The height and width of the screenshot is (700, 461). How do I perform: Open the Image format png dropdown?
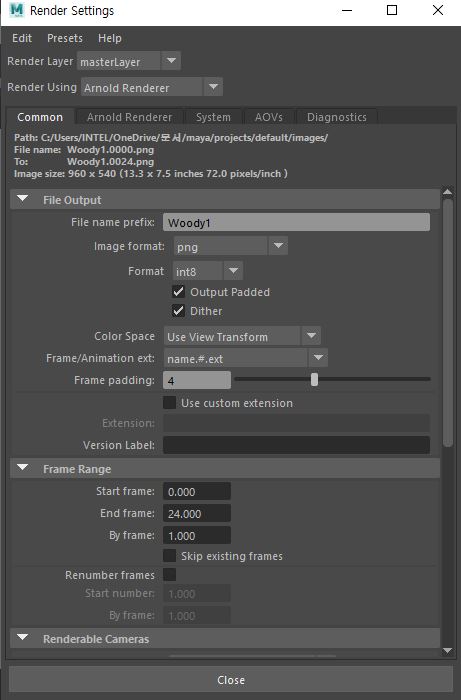[x=231, y=246]
